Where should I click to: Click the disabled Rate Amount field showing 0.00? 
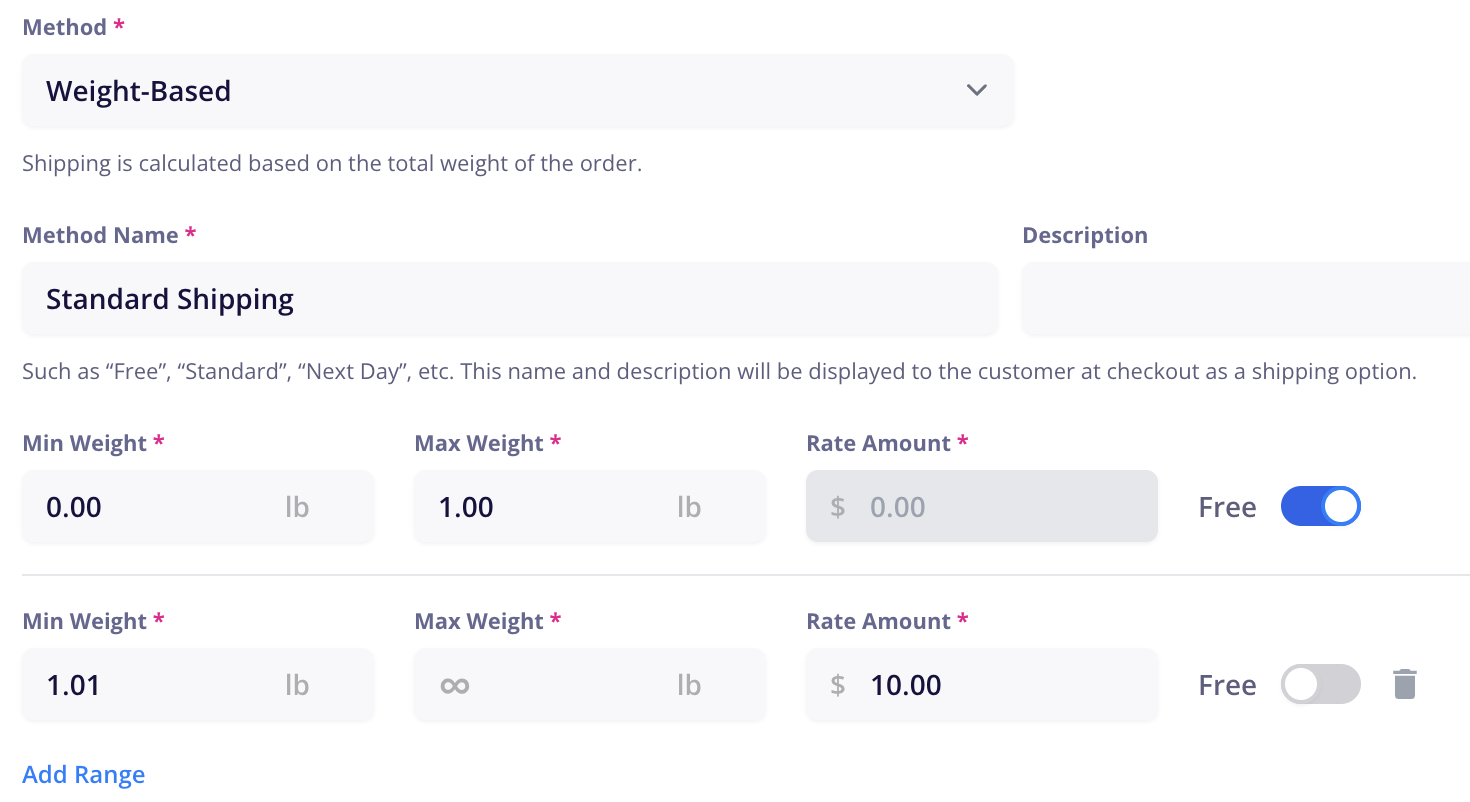click(x=982, y=507)
